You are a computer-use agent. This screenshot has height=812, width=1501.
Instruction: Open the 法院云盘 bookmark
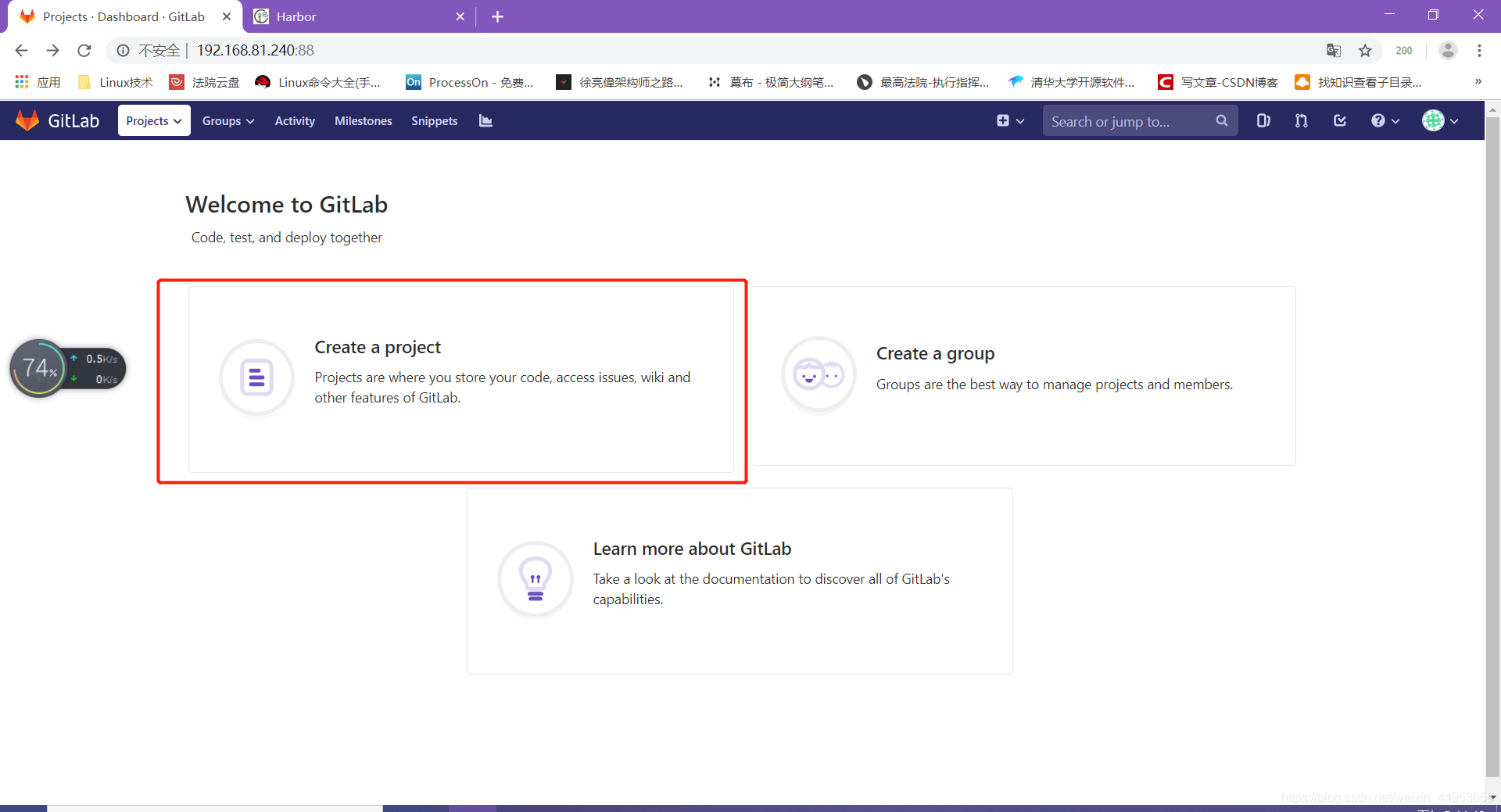coord(205,82)
